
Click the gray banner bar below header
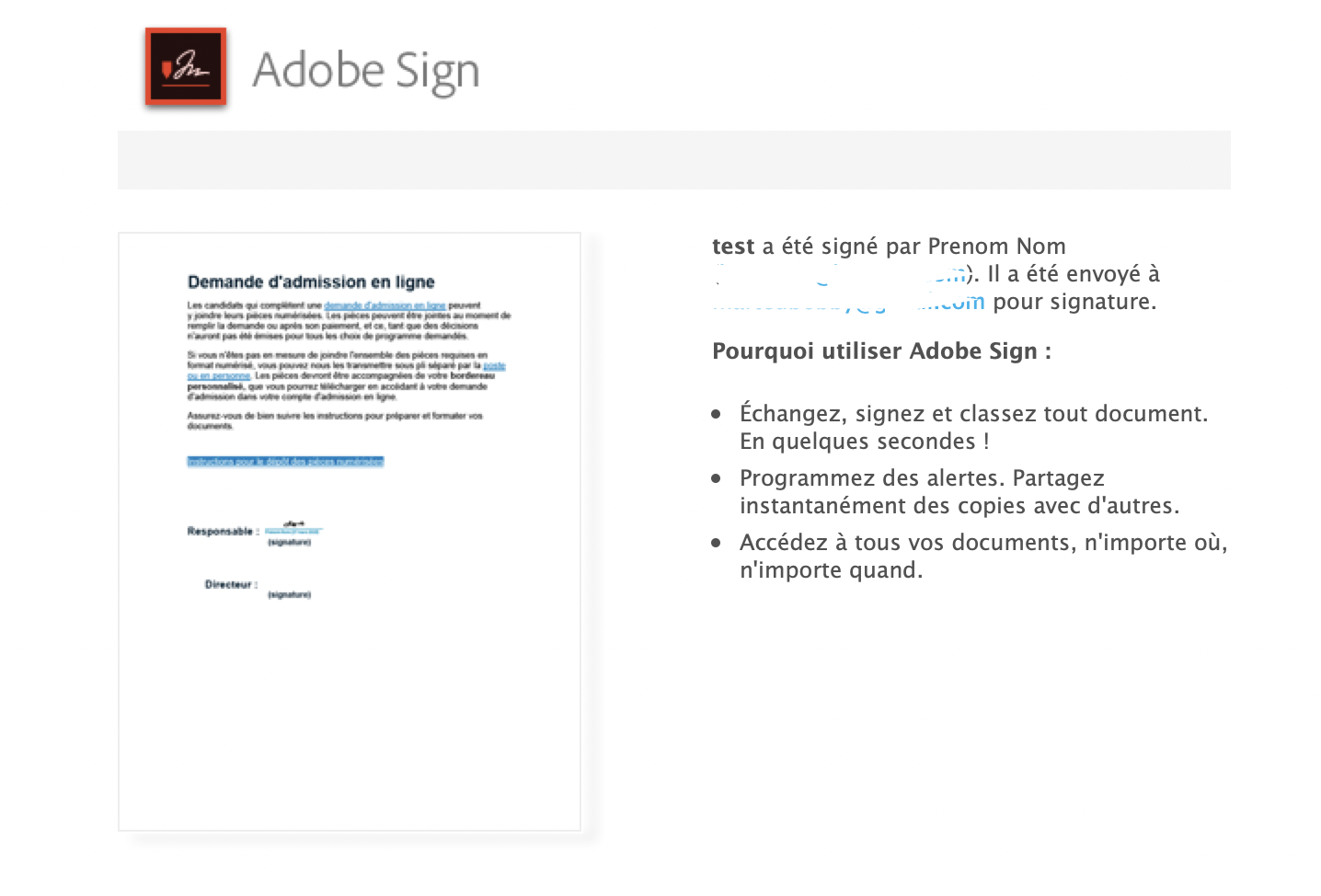[x=673, y=160]
